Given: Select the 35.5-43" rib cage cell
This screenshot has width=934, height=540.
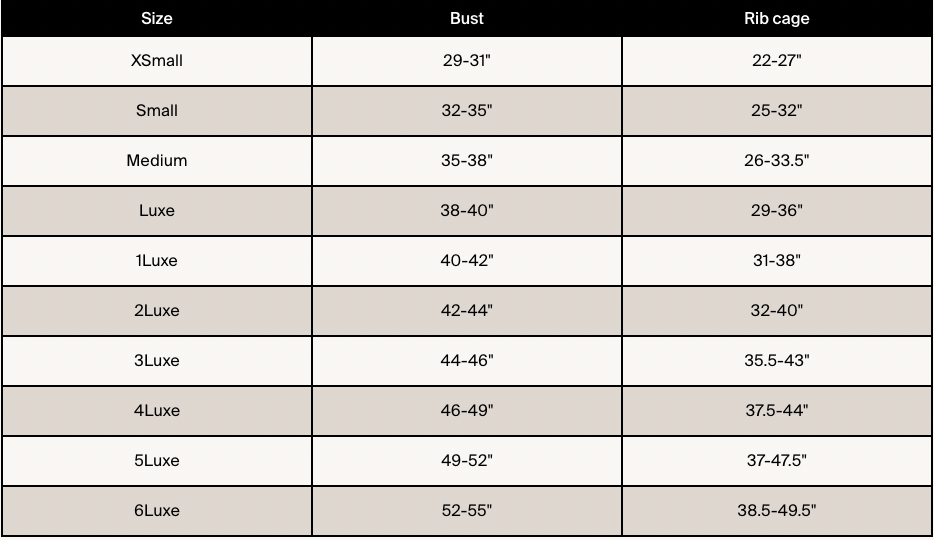Looking at the screenshot, I should (777, 361).
